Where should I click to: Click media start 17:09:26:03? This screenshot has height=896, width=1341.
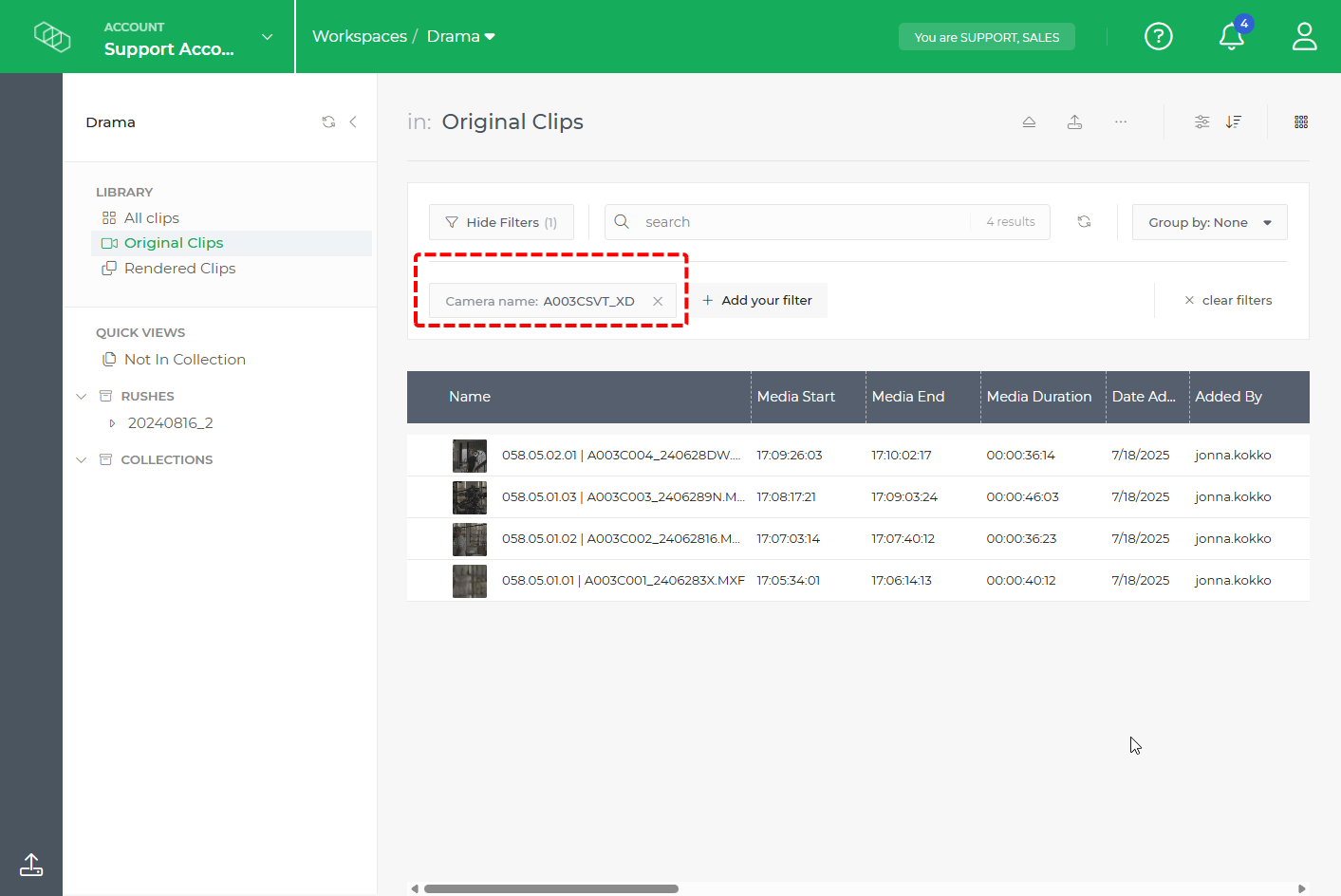[790, 456]
